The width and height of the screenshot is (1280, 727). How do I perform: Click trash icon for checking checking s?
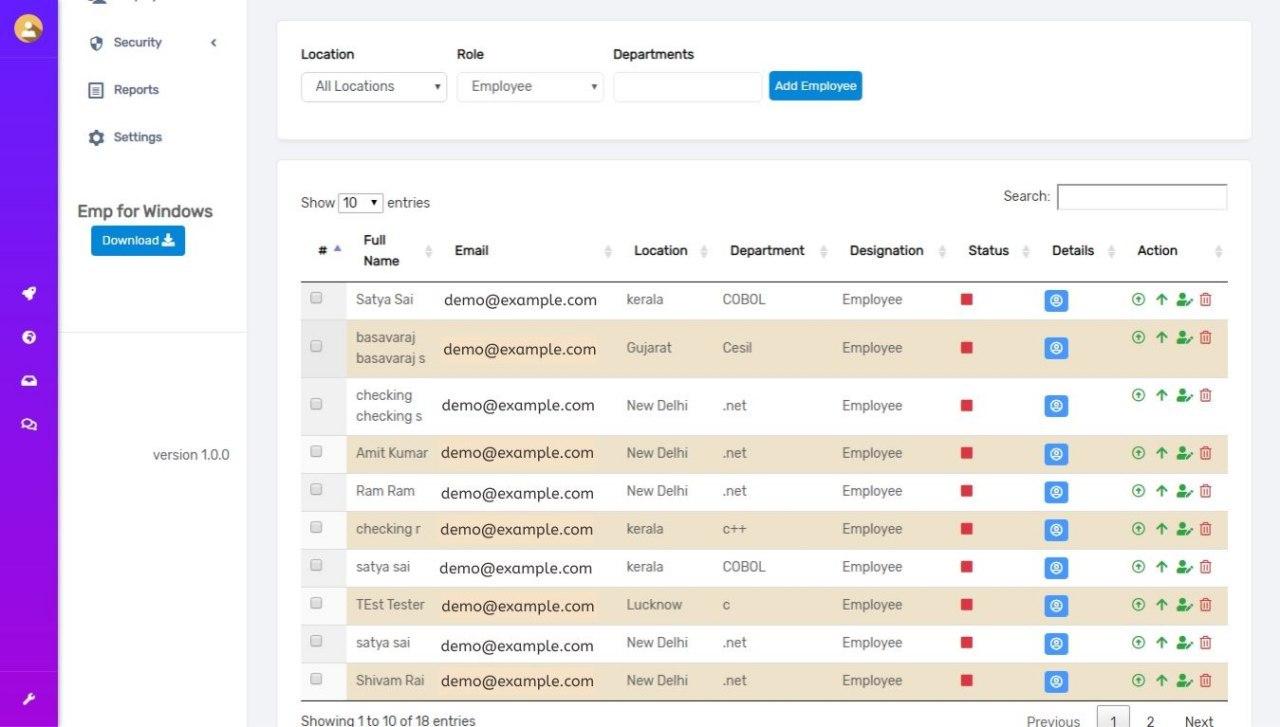pos(1205,395)
